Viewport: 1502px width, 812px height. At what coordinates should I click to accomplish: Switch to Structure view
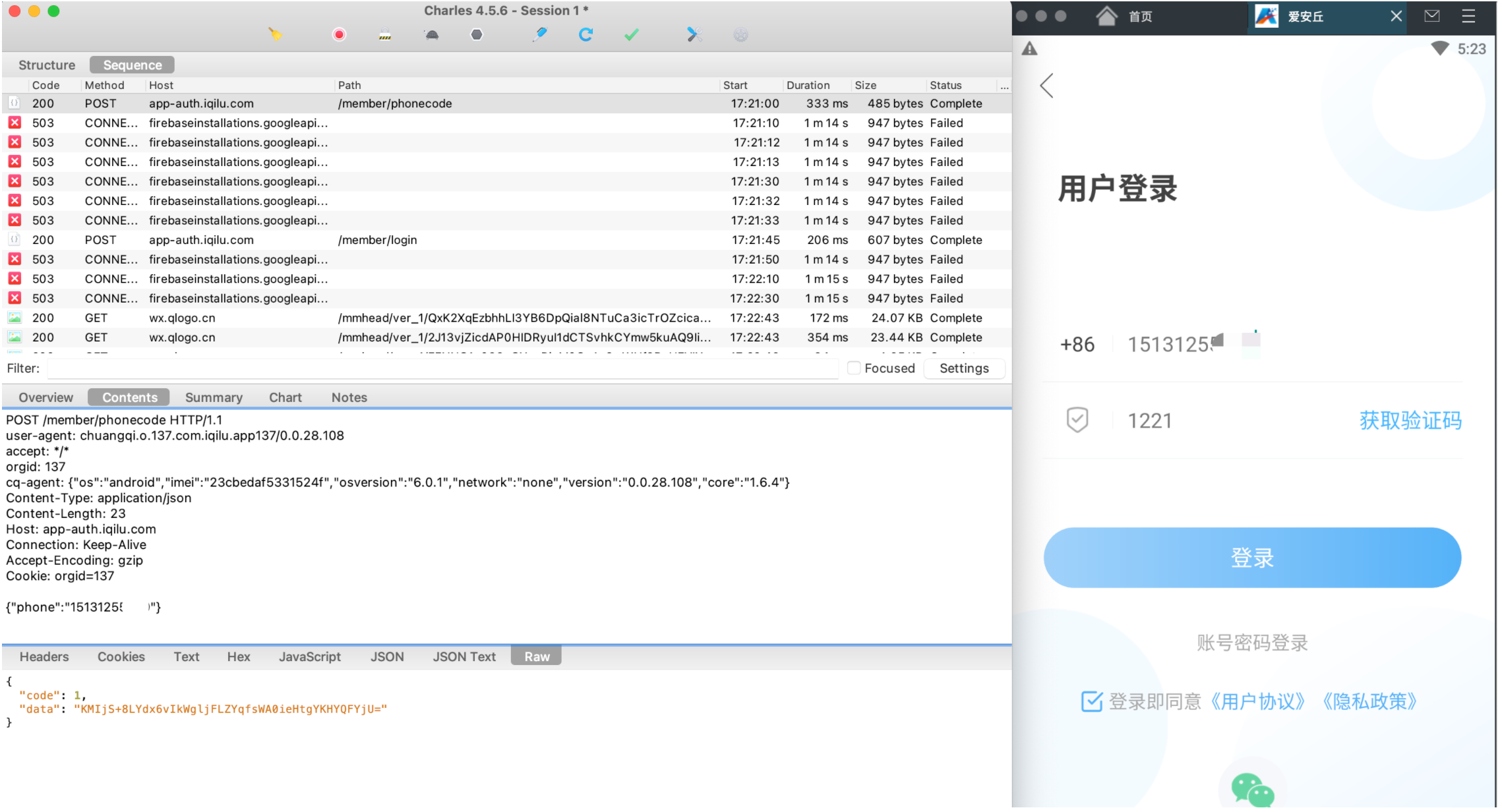(x=47, y=65)
